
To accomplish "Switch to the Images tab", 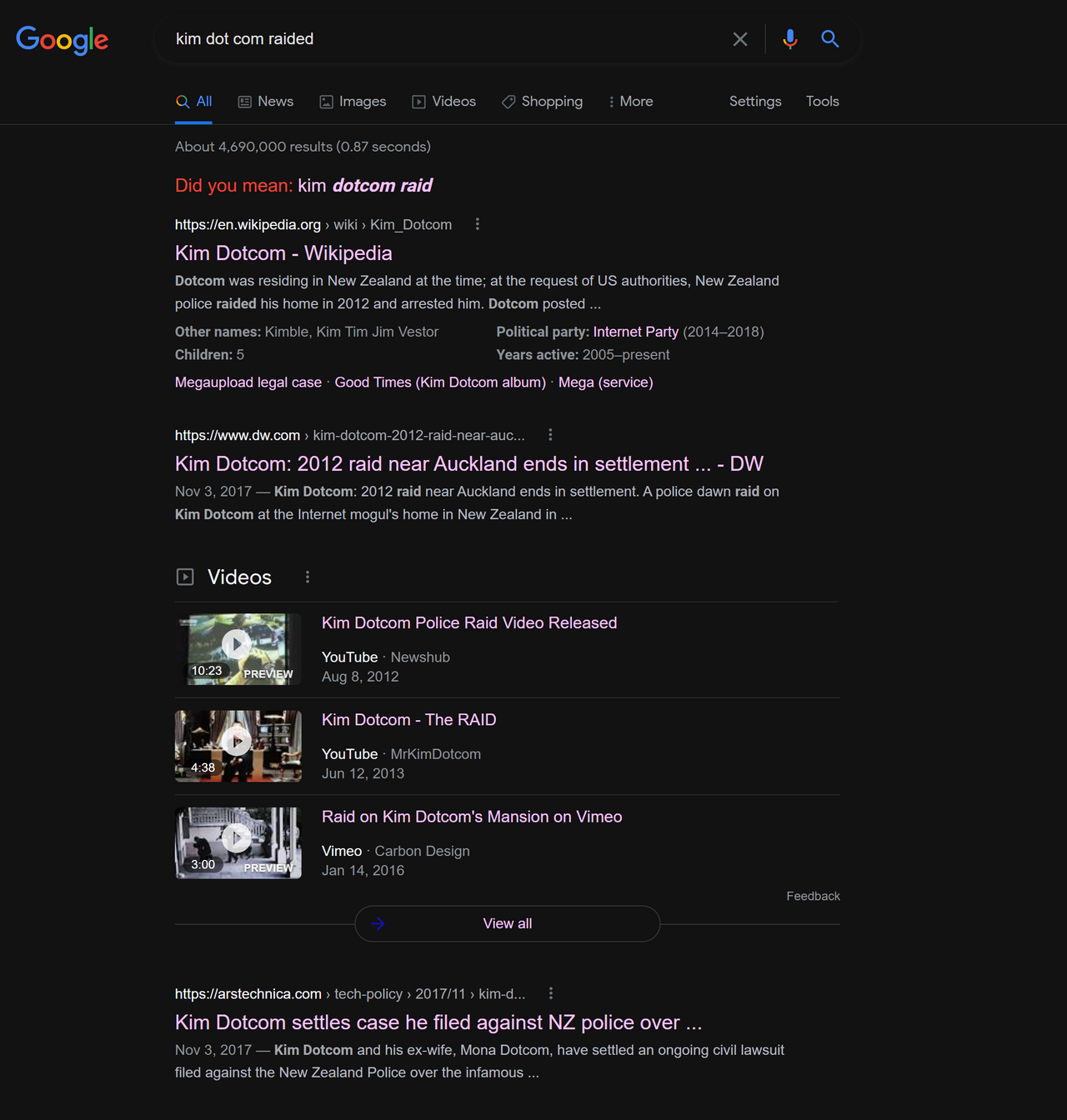I will pos(353,102).
